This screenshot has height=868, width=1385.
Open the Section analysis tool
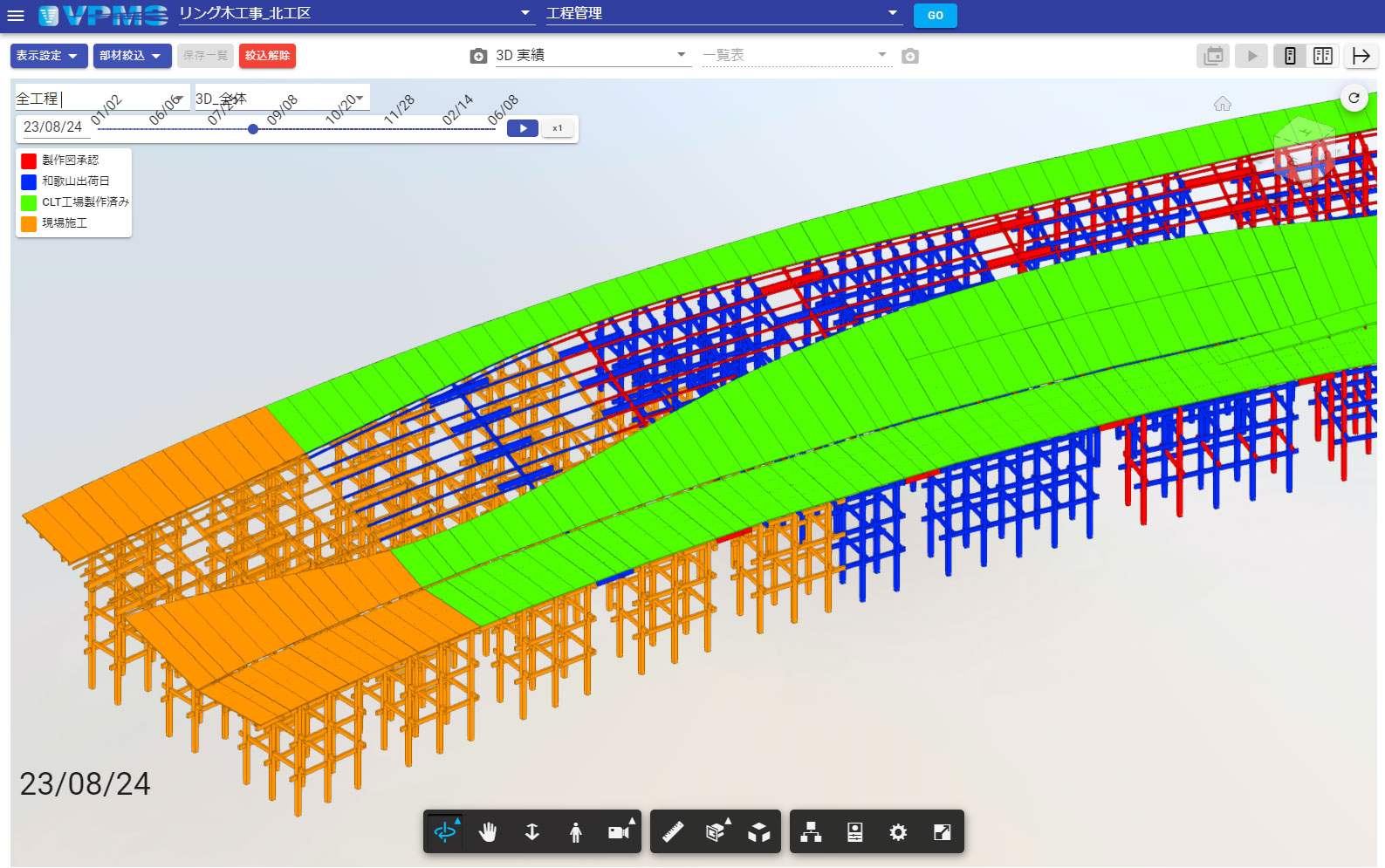coord(716,832)
